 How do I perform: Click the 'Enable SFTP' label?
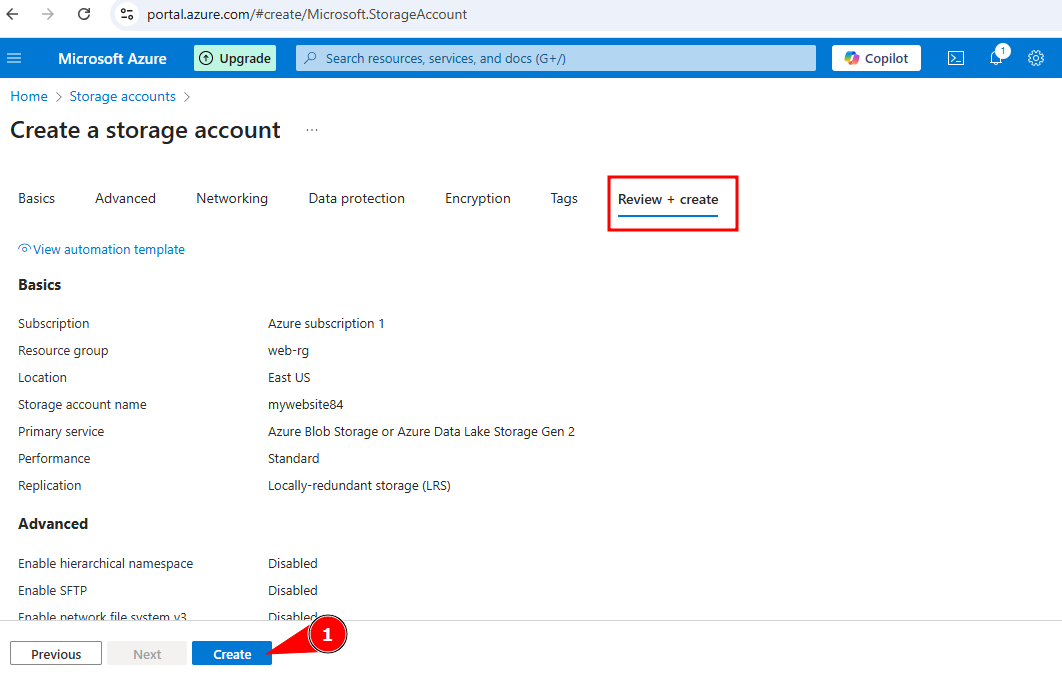point(53,591)
